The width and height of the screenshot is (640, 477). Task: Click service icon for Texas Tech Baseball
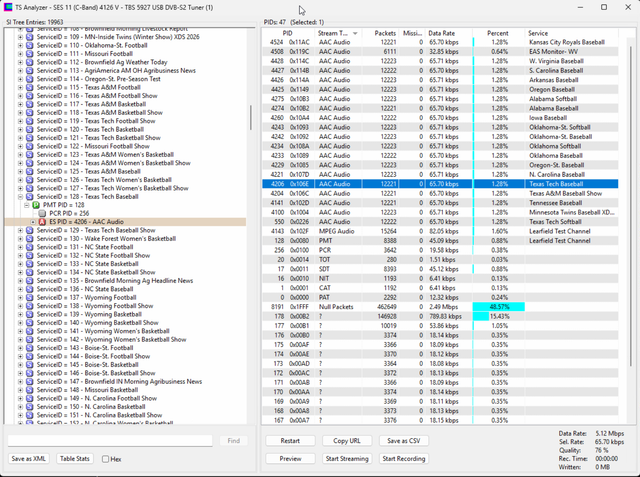(29, 197)
